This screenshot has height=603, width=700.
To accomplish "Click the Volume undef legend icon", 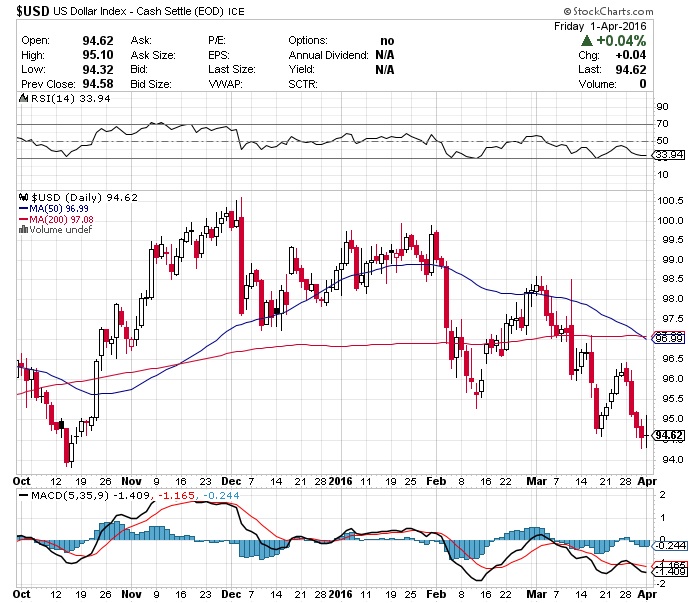I will click(x=23, y=230).
